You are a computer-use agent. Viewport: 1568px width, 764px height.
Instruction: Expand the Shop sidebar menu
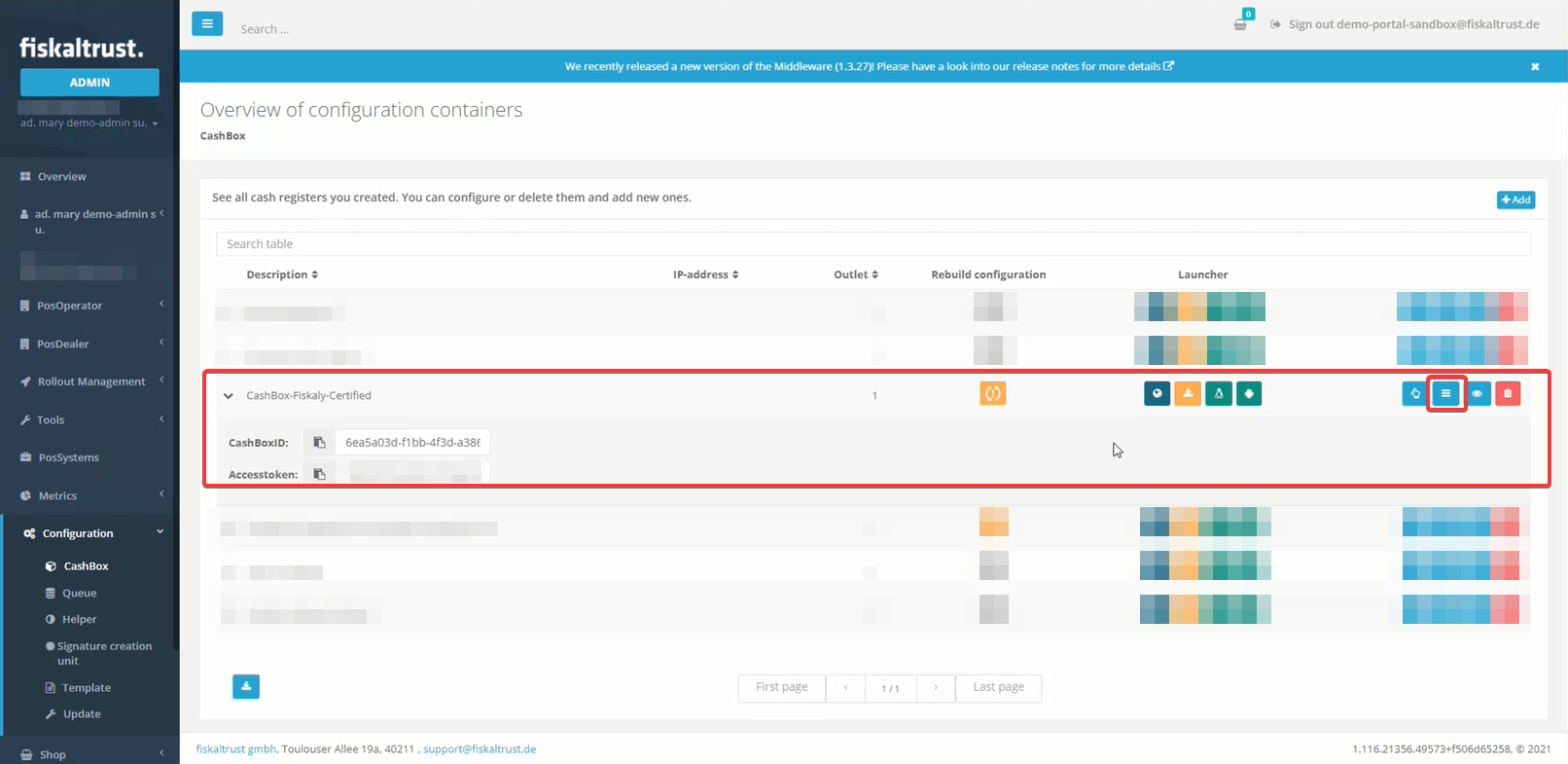pos(89,754)
